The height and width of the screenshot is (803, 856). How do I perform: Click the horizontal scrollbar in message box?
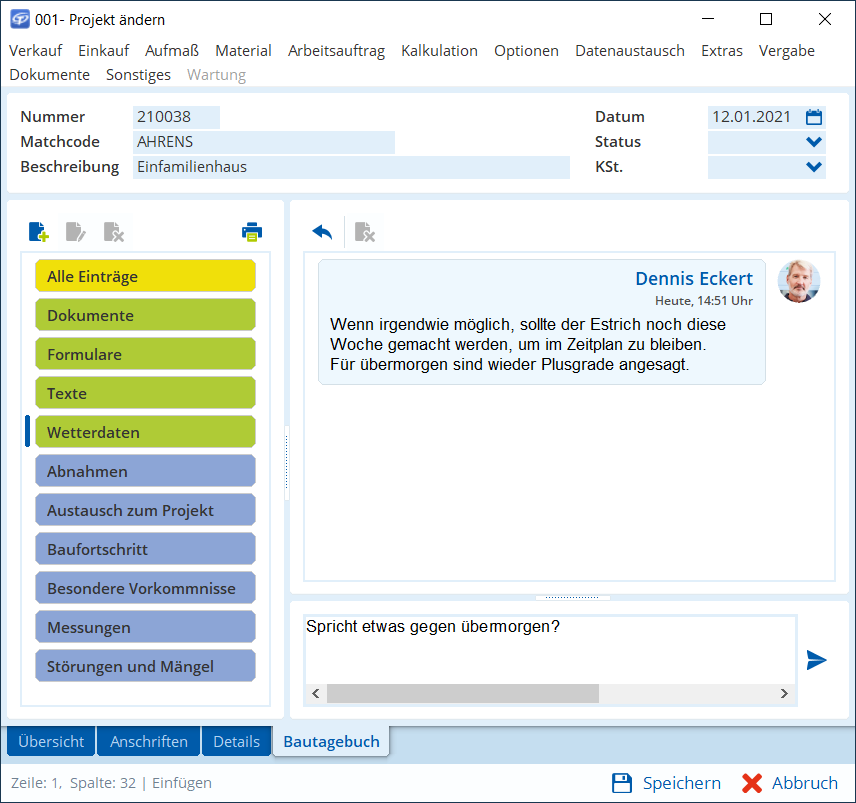pyautogui.click(x=462, y=694)
